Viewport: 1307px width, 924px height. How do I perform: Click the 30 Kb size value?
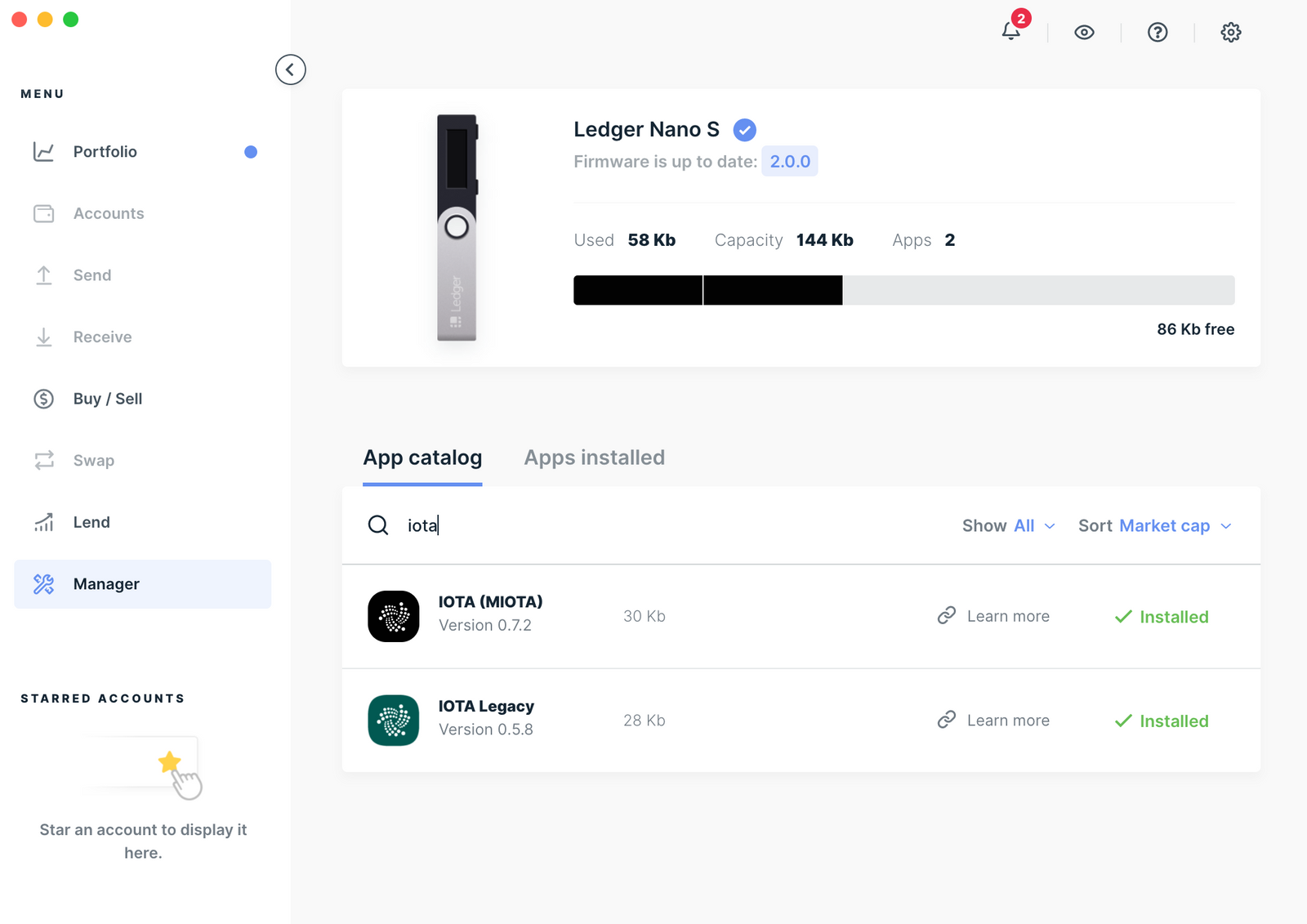pyautogui.click(x=645, y=616)
